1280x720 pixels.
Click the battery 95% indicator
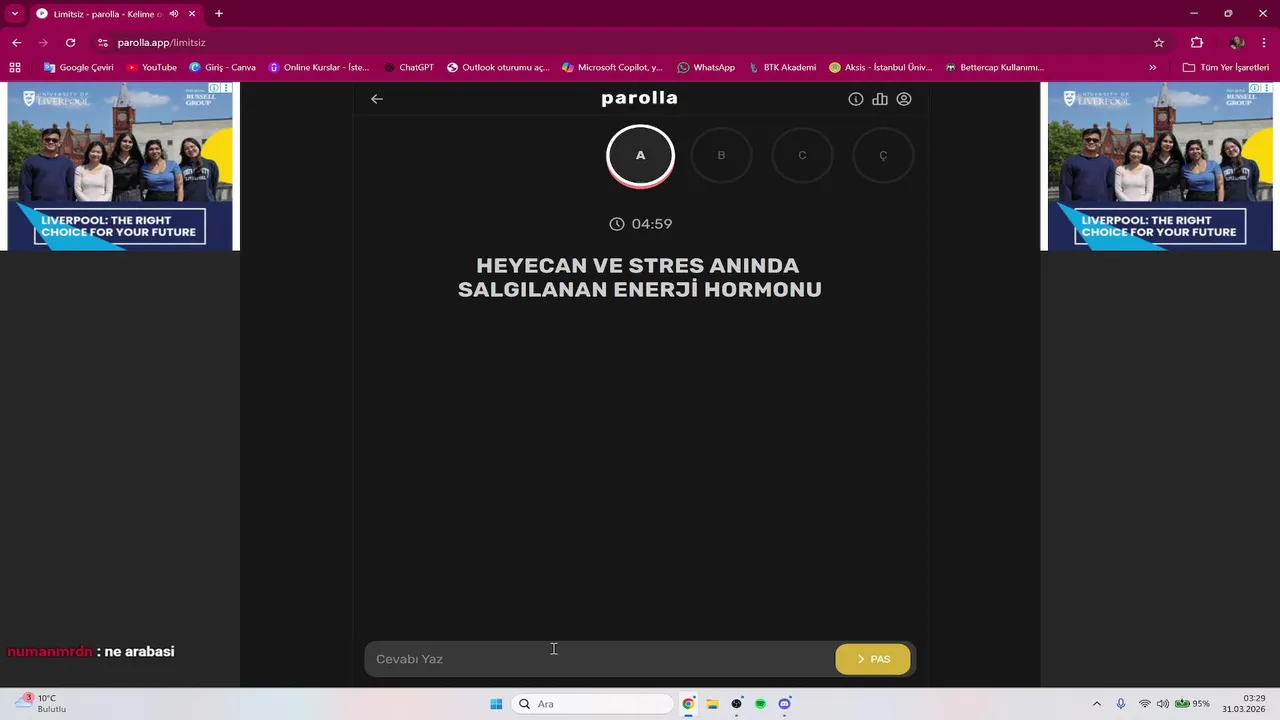coord(1192,704)
